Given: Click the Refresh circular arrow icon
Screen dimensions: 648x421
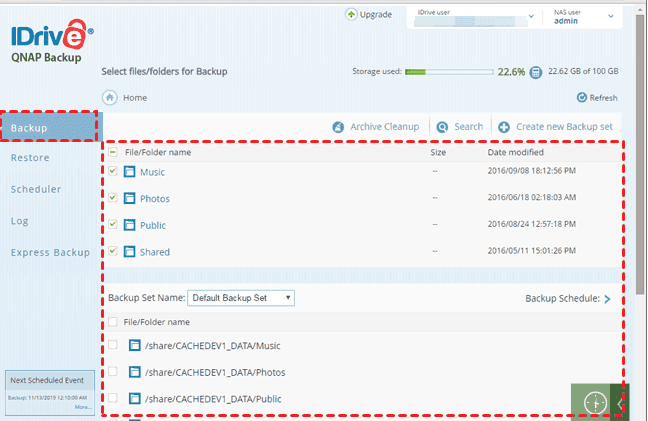Looking at the screenshot, I should [581, 98].
